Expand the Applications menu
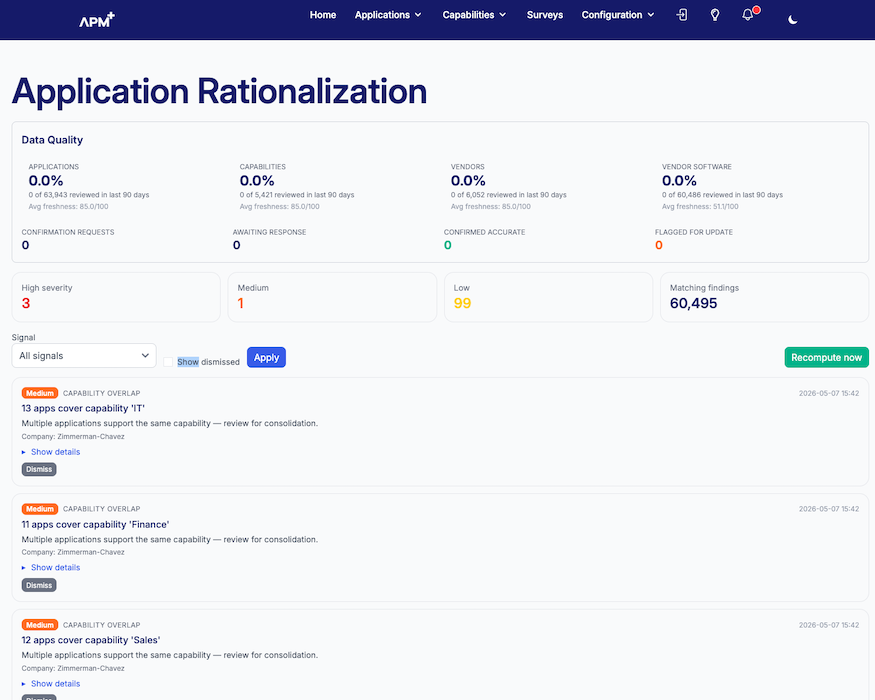The width and height of the screenshot is (875, 700). click(x=388, y=15)
